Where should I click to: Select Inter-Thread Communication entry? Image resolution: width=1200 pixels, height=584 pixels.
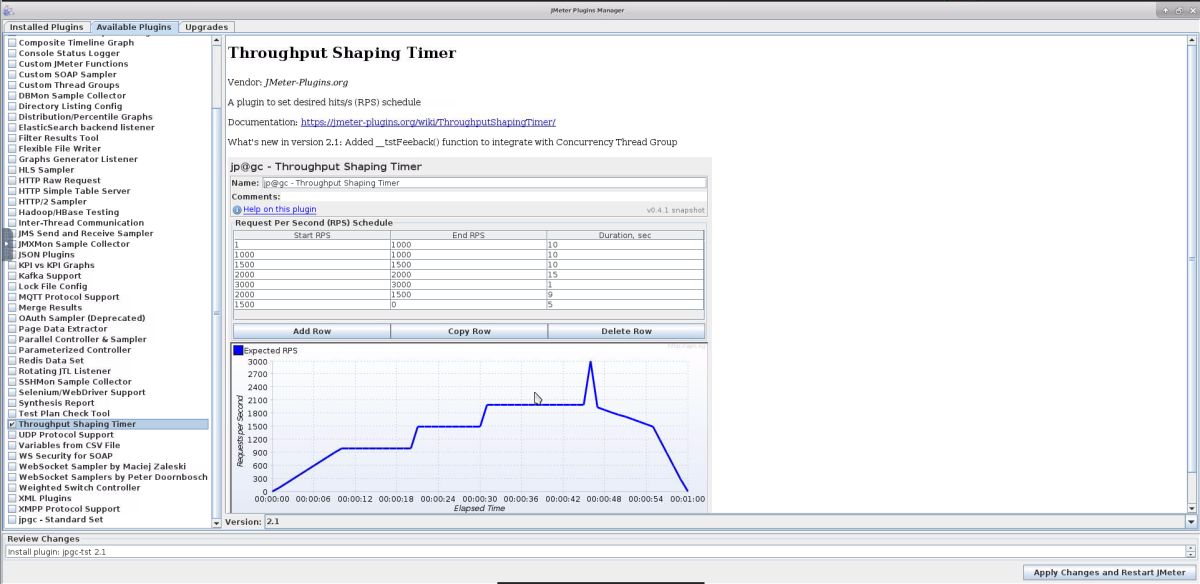tap(81, 223)
